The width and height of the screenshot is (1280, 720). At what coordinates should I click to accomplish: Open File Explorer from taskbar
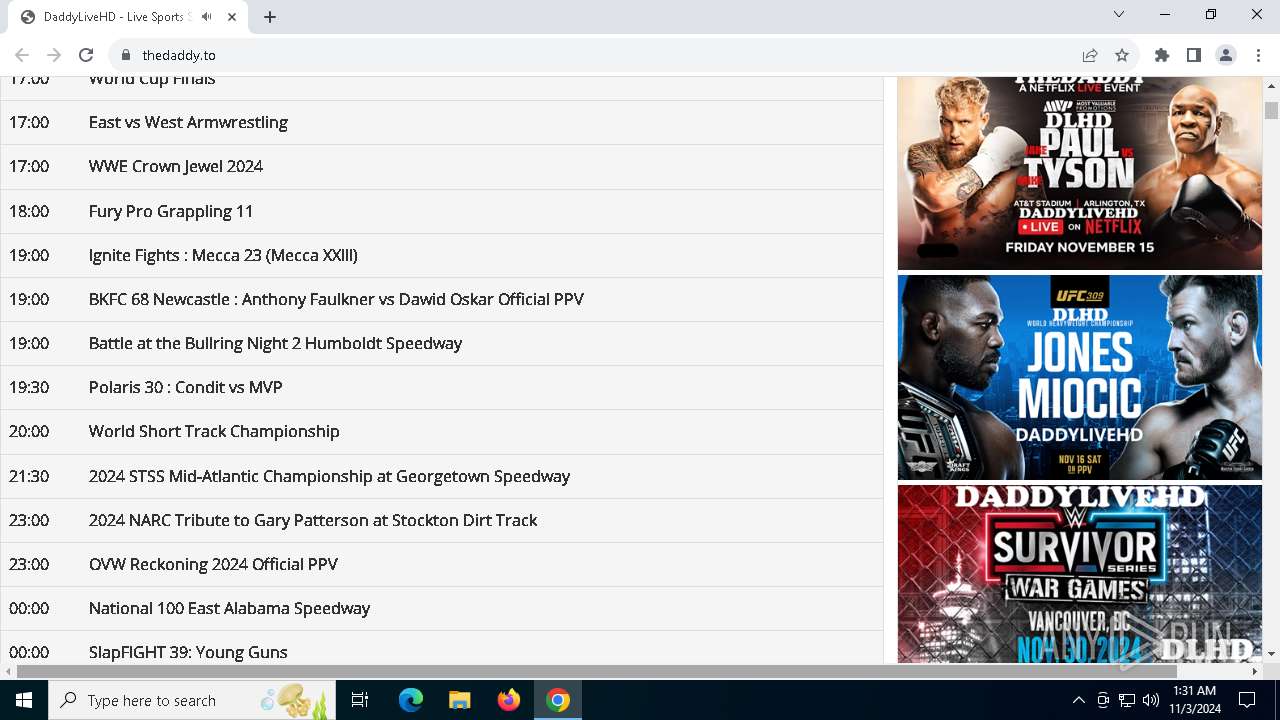coord(459,700)
